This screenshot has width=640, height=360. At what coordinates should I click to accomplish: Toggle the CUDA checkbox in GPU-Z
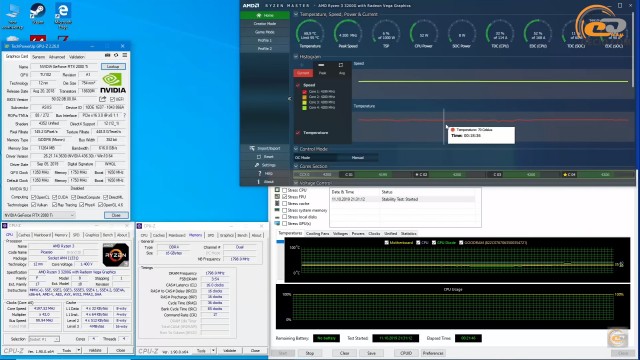(x=54, y=197)
